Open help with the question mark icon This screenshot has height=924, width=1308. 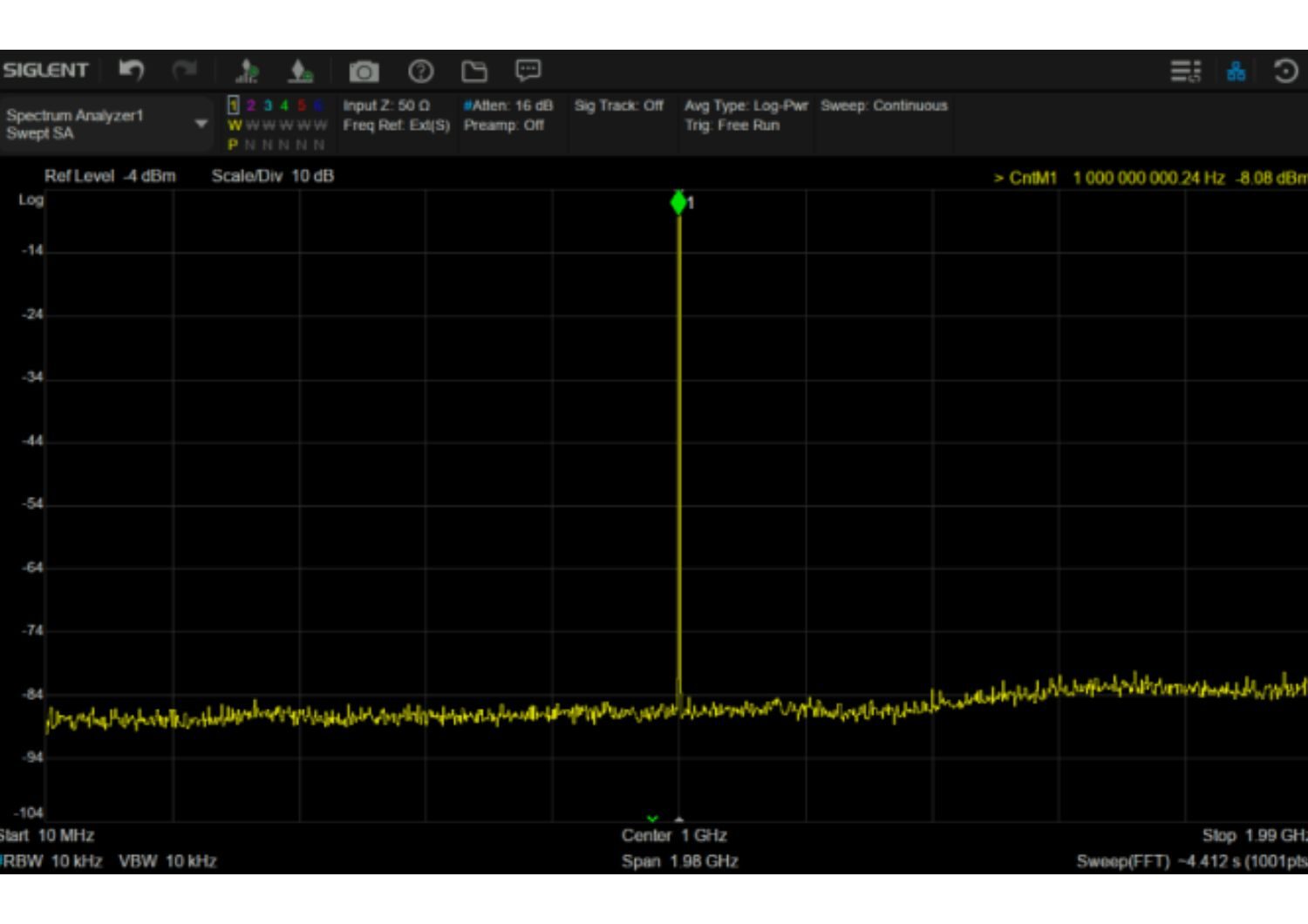421,71
